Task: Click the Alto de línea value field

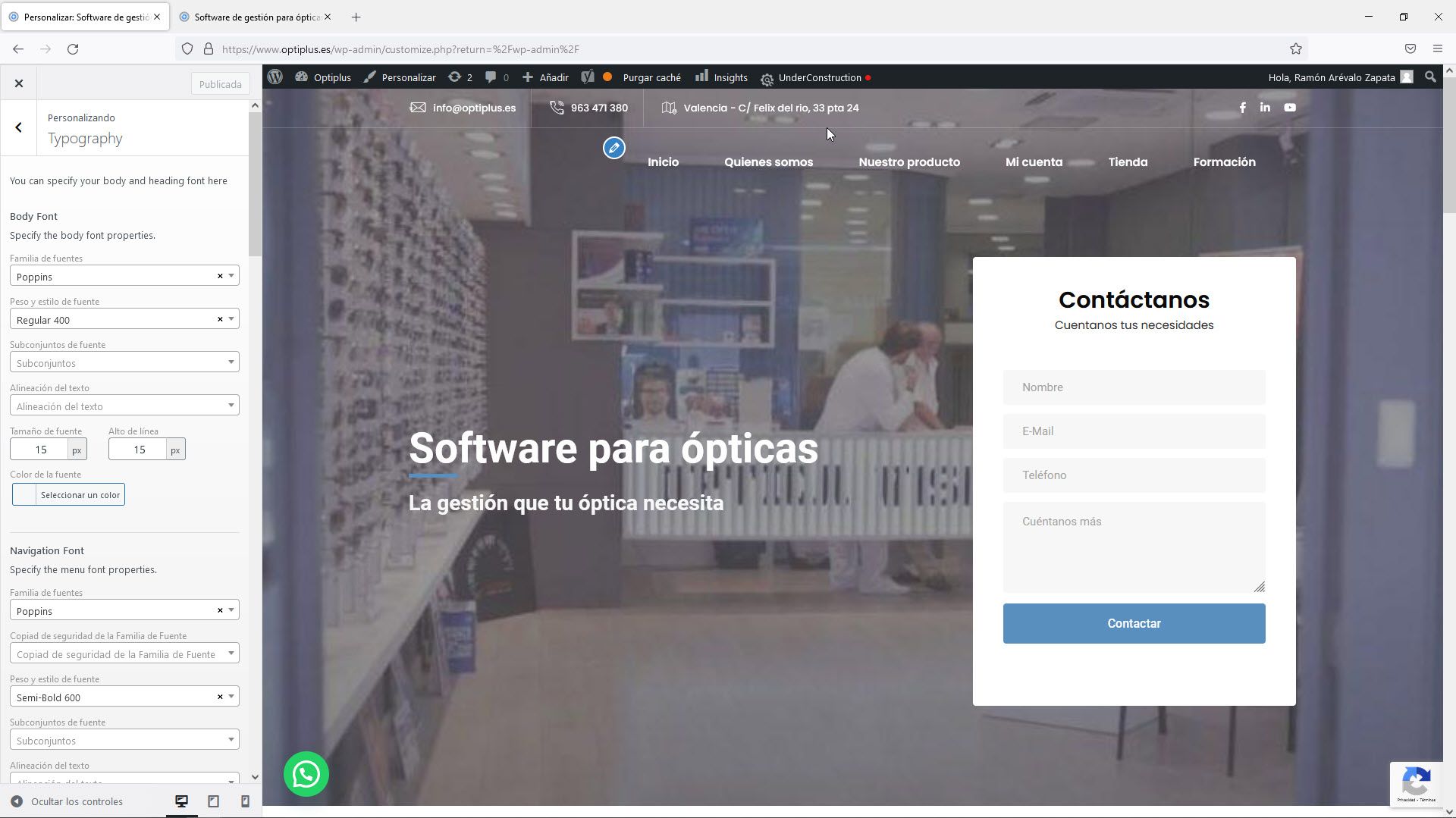Action: pyautogui.click(x=139, y=450)
